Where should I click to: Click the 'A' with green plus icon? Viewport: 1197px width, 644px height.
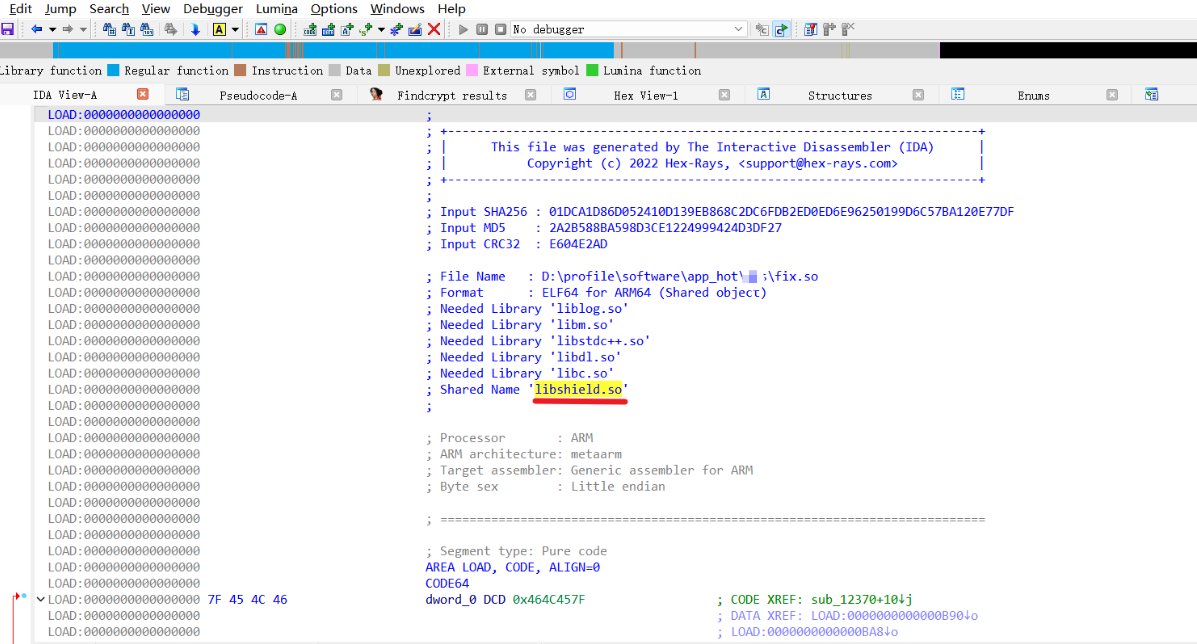pos(347,29)
